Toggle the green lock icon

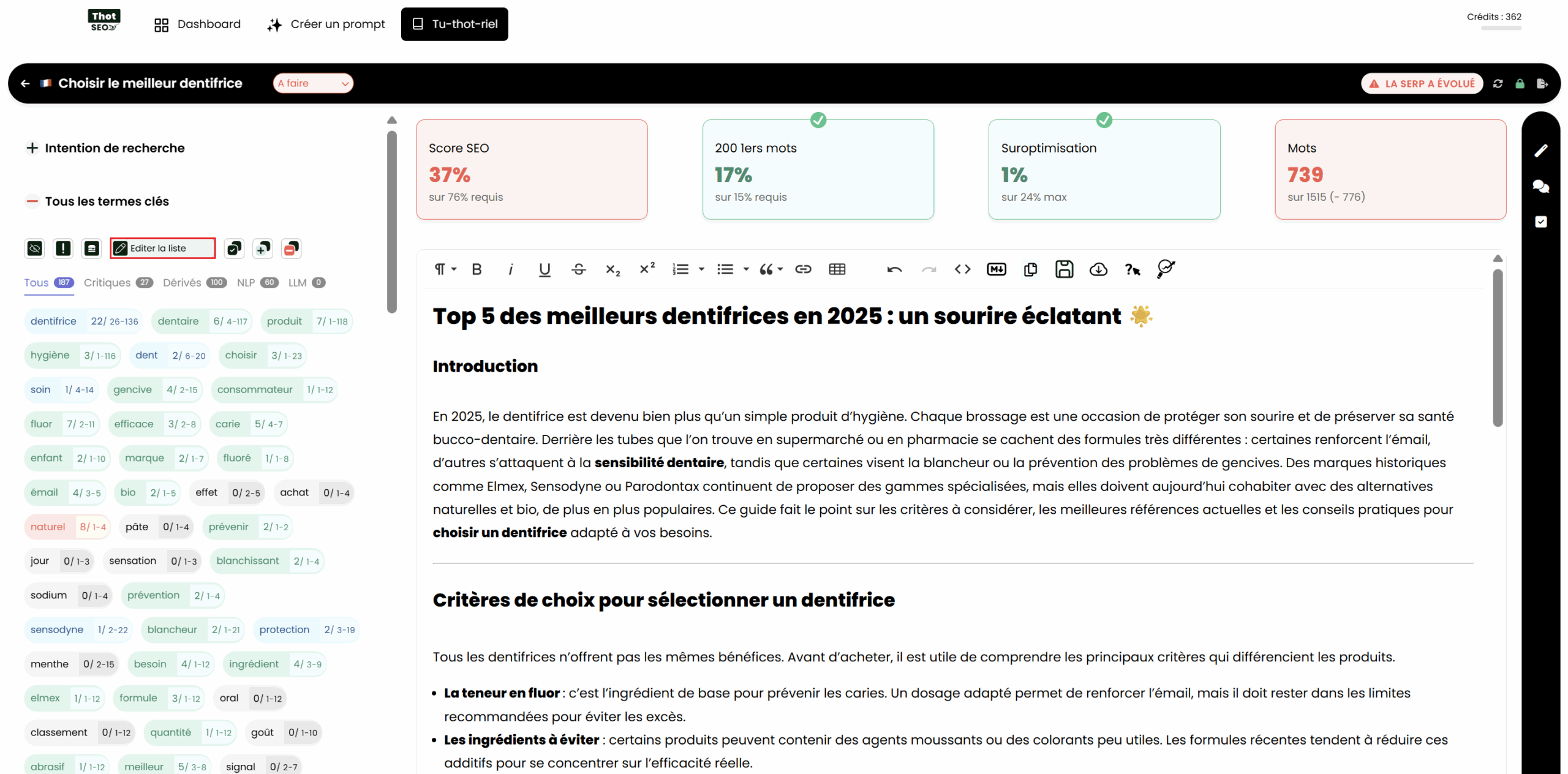(1520, 84)
